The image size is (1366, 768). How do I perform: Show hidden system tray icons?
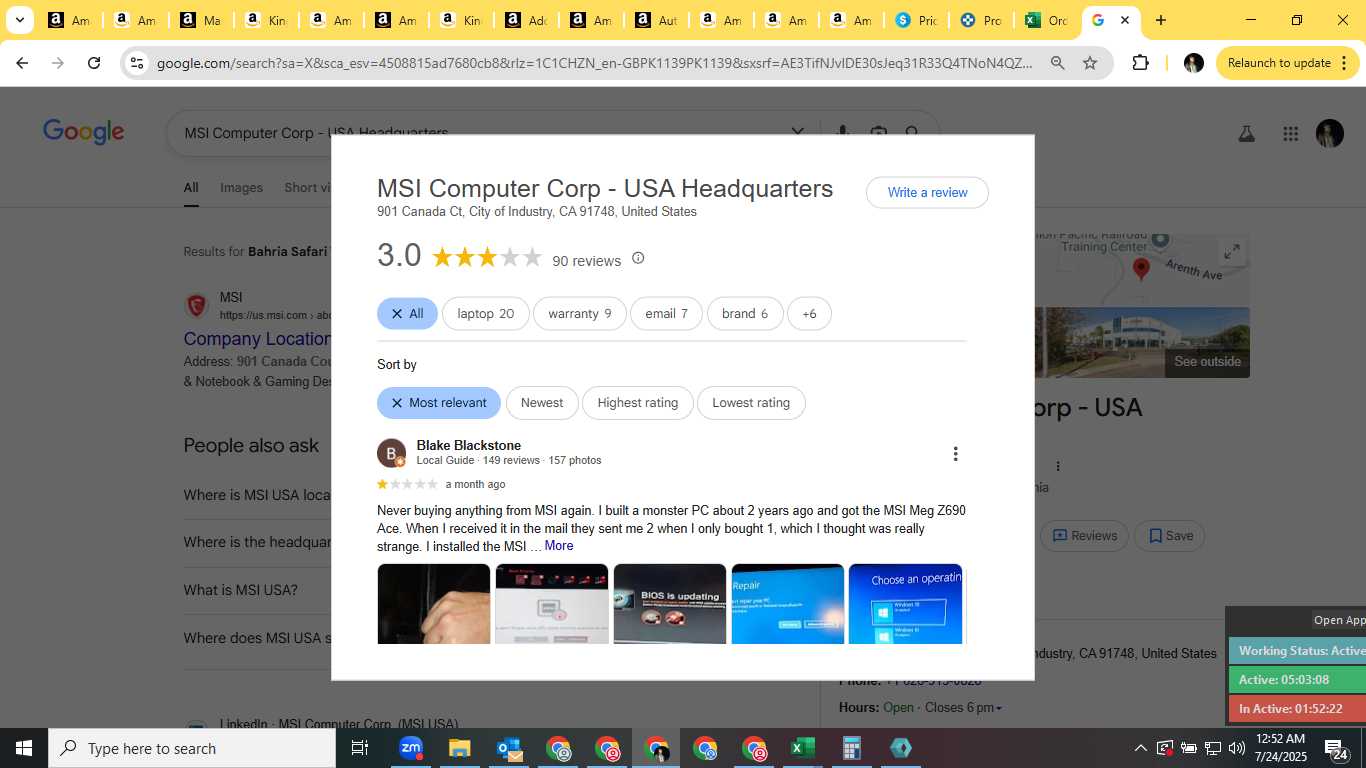1140,748
